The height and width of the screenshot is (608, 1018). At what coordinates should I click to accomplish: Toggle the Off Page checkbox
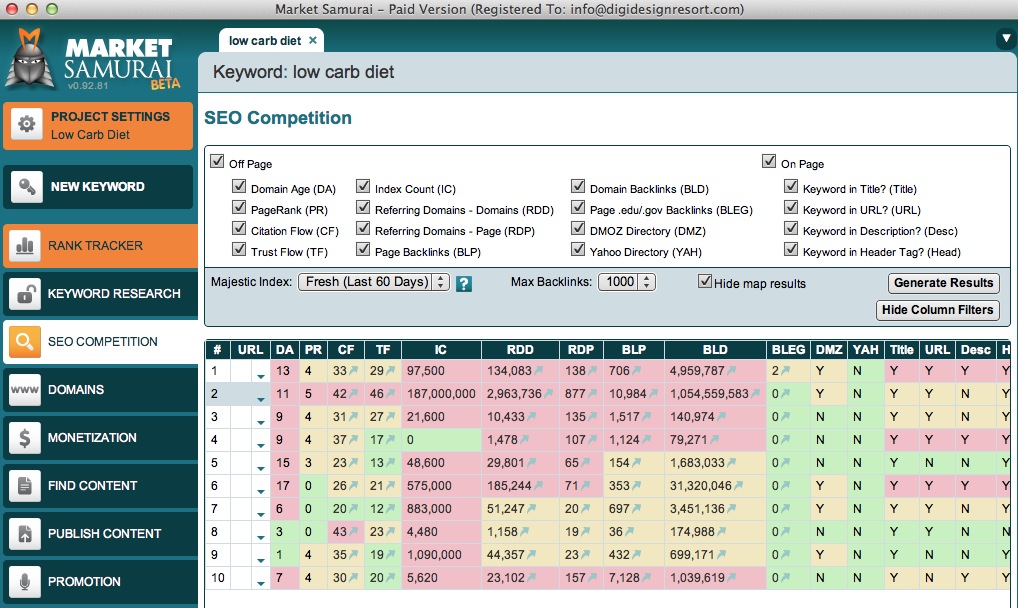[x=217, y=161]
